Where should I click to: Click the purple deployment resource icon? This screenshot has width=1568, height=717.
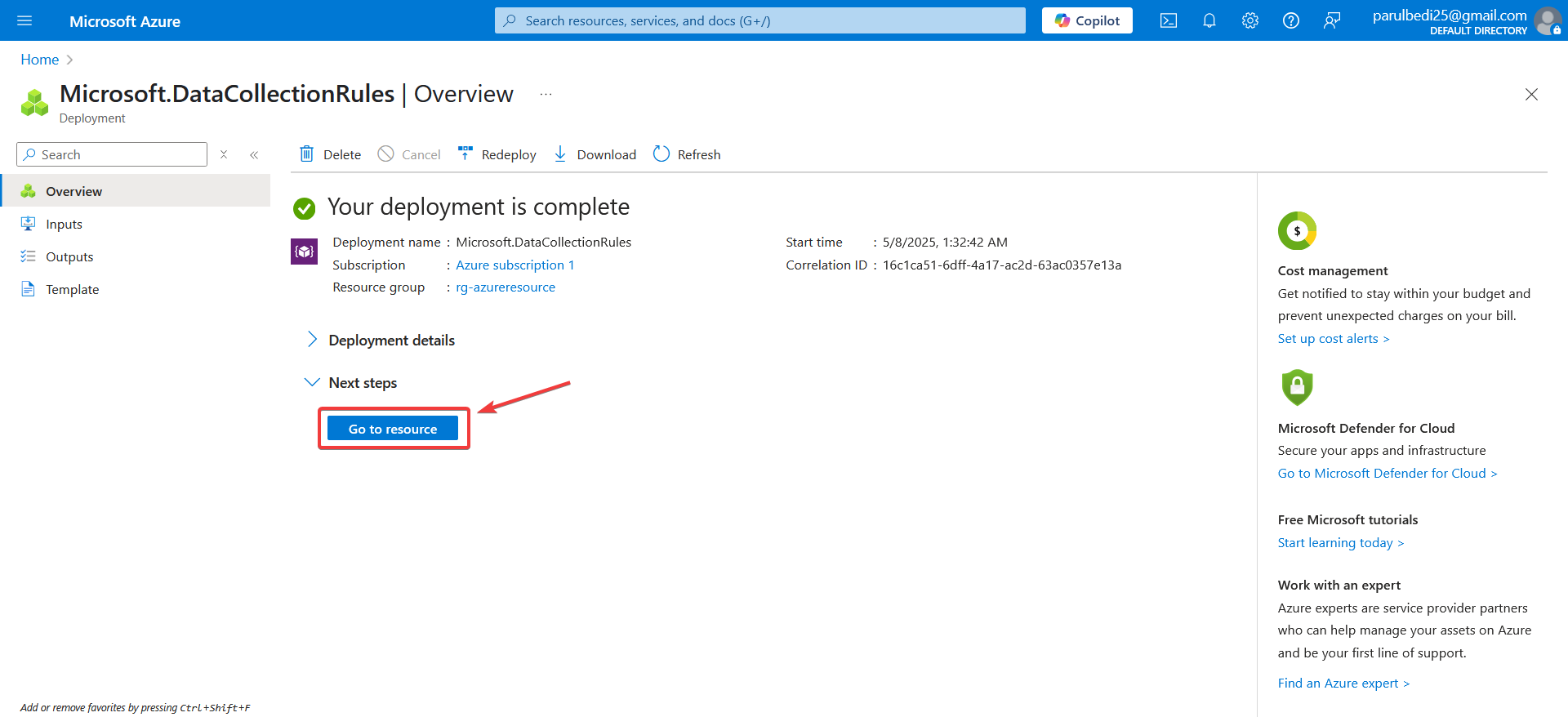(x=305, y=252)
